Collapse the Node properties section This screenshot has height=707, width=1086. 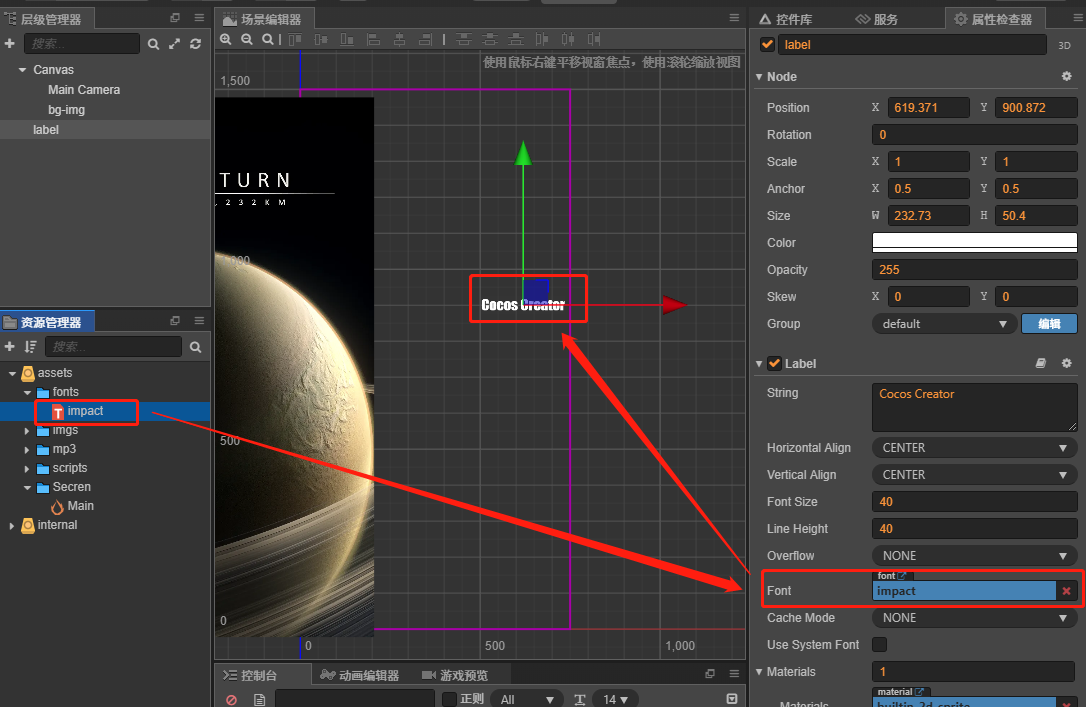[759, 77]
